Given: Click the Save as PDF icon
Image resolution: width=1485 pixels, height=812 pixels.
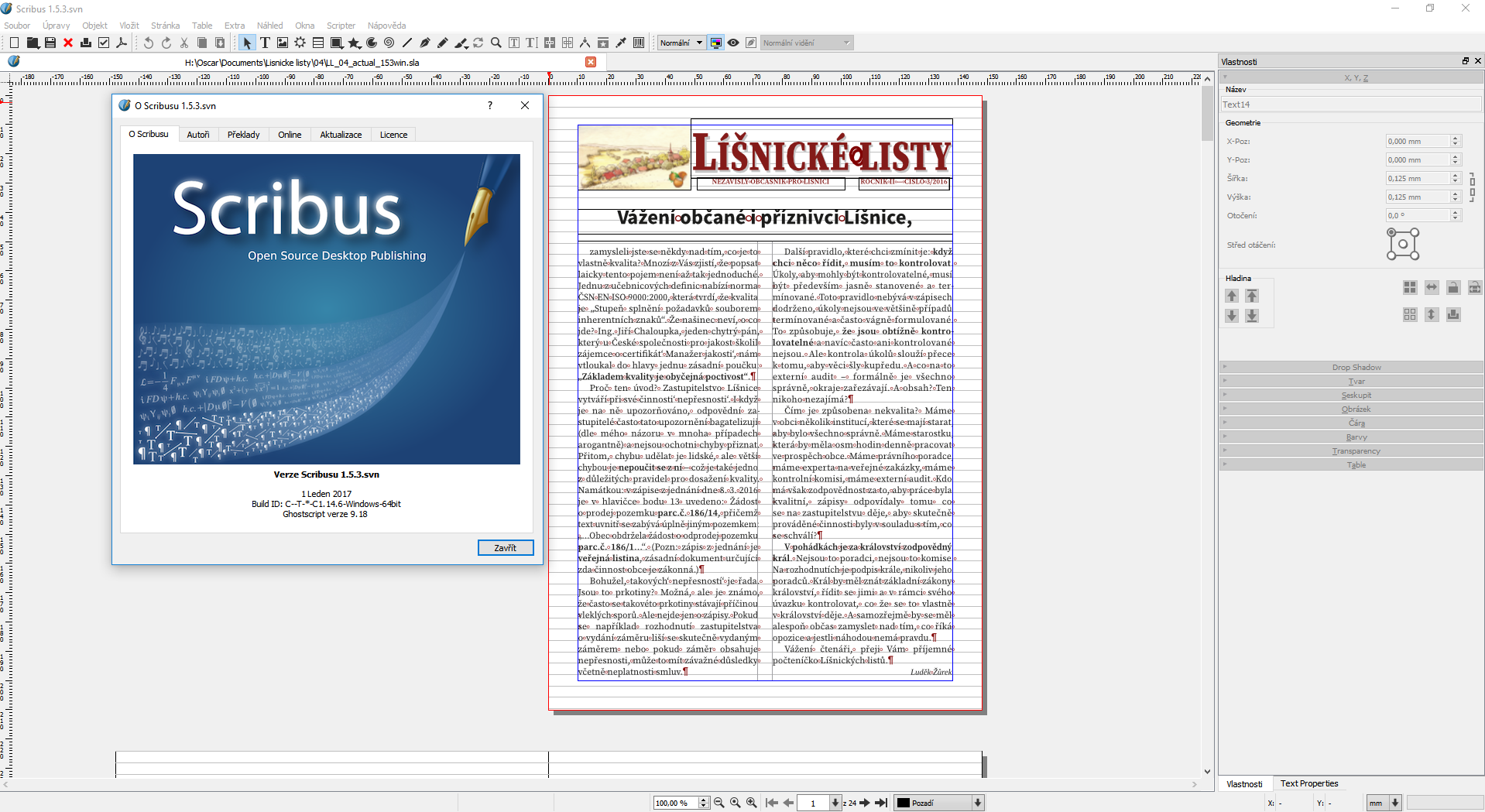Looking at the screenshot, I should [122, 43].
